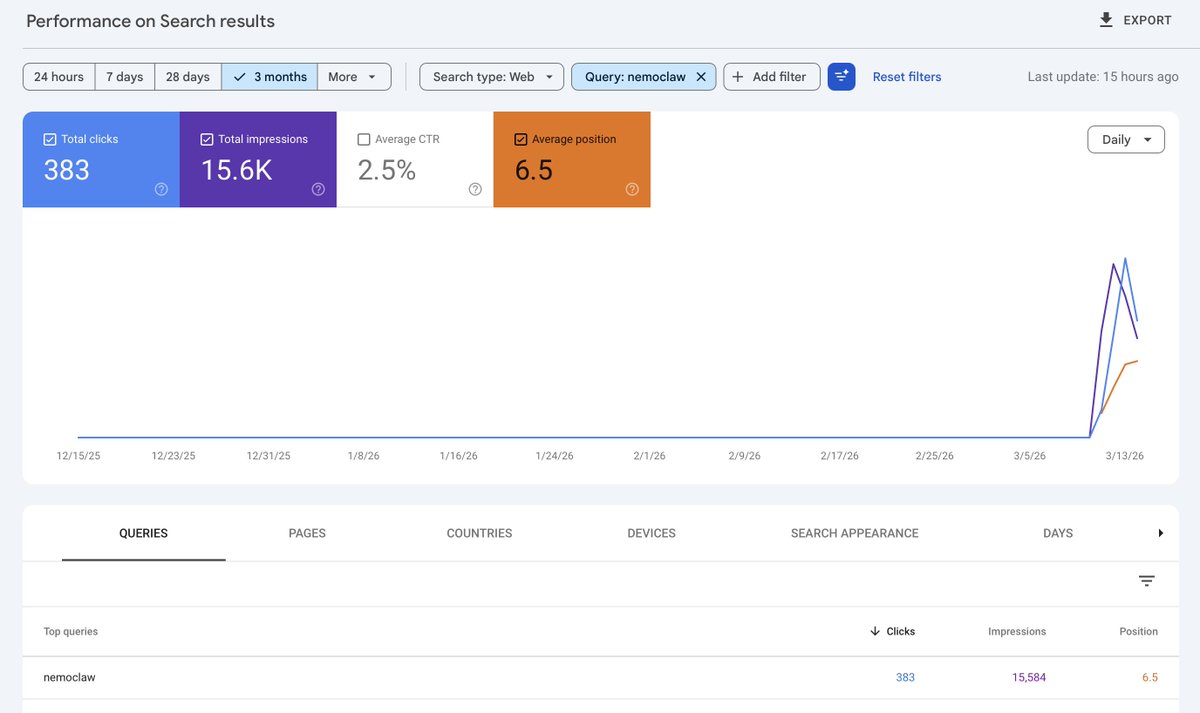Screen dimensions: 1200x713
Task: Click the nemoclaw query row
Action: pos(600,677)
